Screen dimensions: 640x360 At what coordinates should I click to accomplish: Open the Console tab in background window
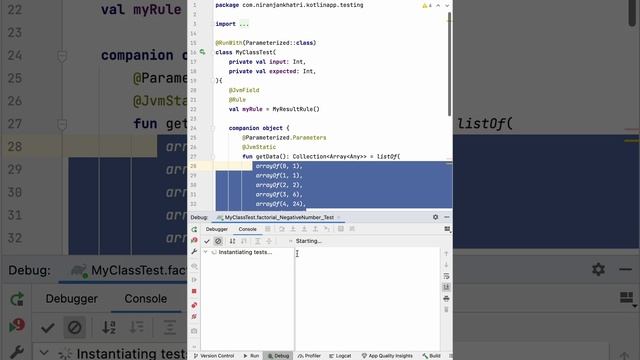point(146,299)
